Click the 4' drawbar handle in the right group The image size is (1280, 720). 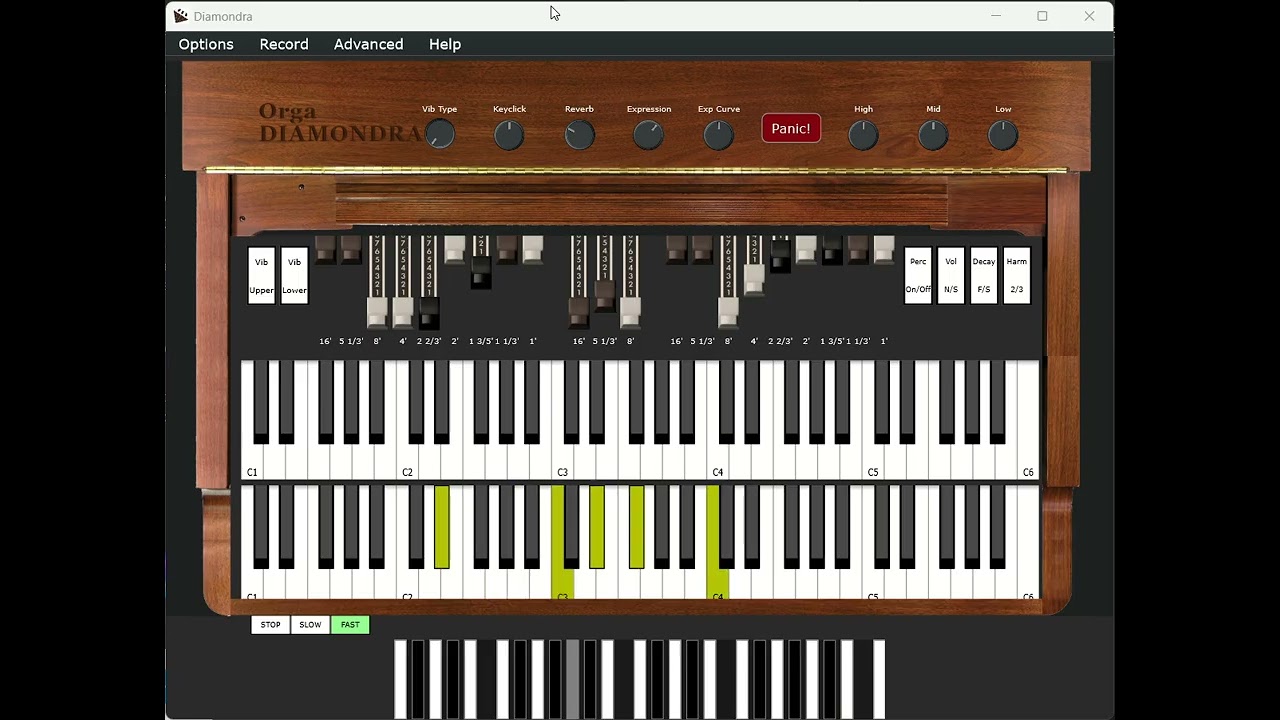point(755,279)
